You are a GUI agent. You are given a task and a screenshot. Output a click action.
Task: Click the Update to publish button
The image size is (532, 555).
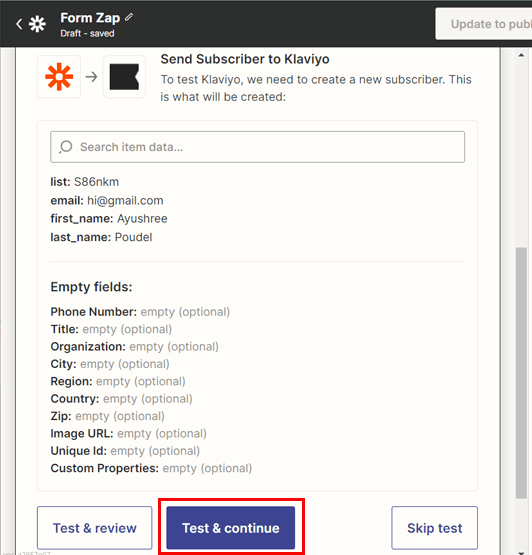pos(484,24)
